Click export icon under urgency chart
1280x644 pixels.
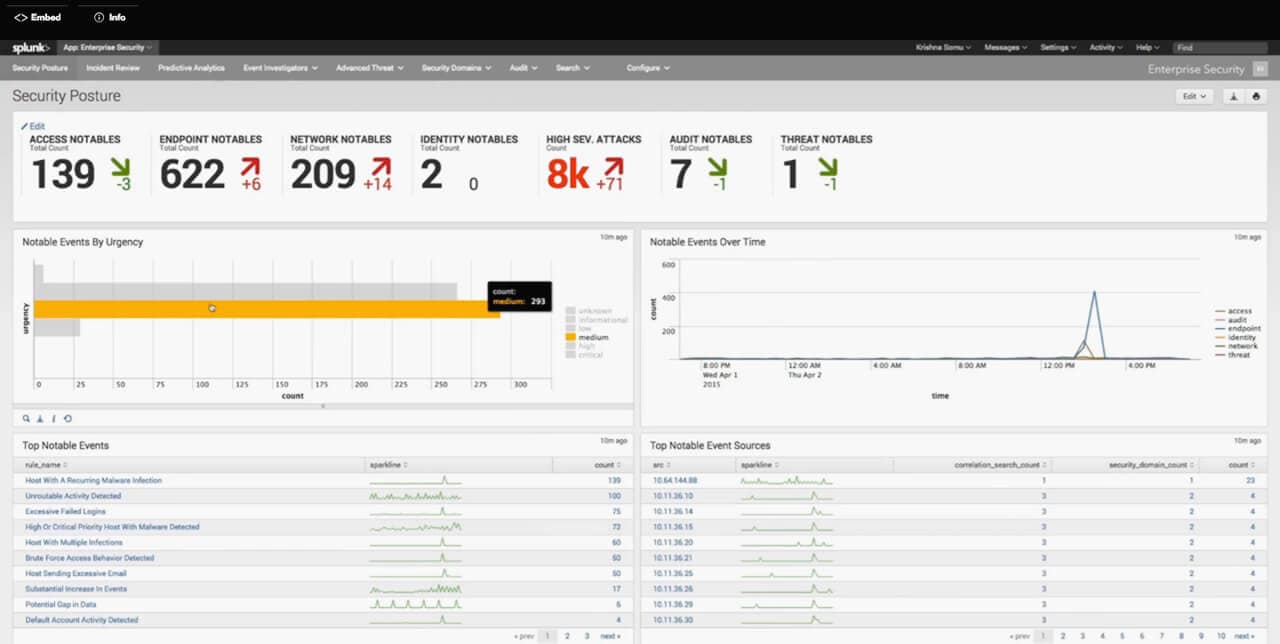coord(40,419)
